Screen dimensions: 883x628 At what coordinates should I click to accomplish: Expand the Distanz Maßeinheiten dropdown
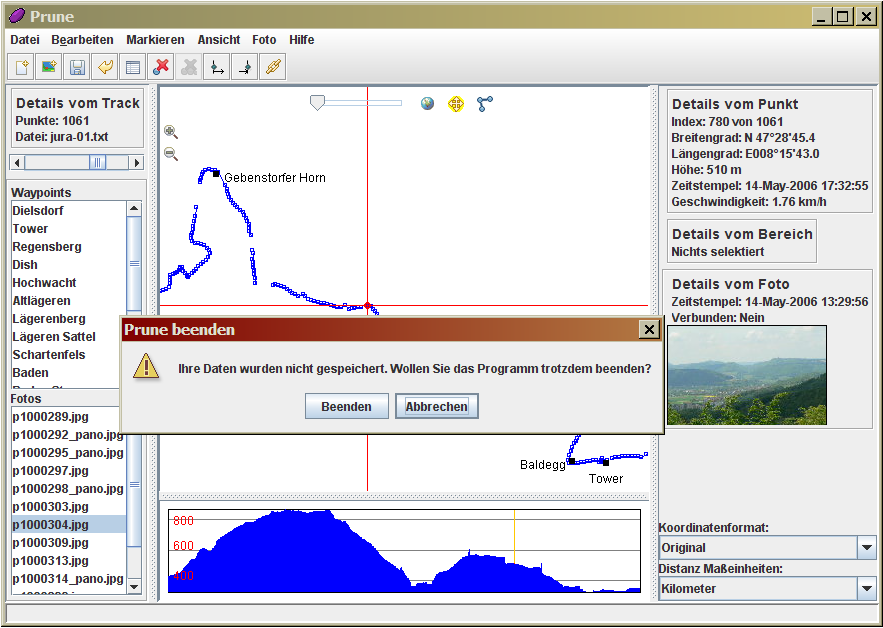click(x=867, y=589)
